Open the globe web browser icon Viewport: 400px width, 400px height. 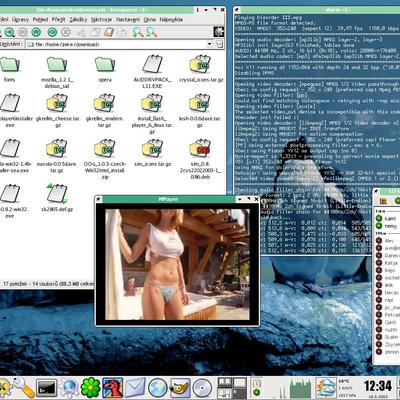[x=158, y=388]
